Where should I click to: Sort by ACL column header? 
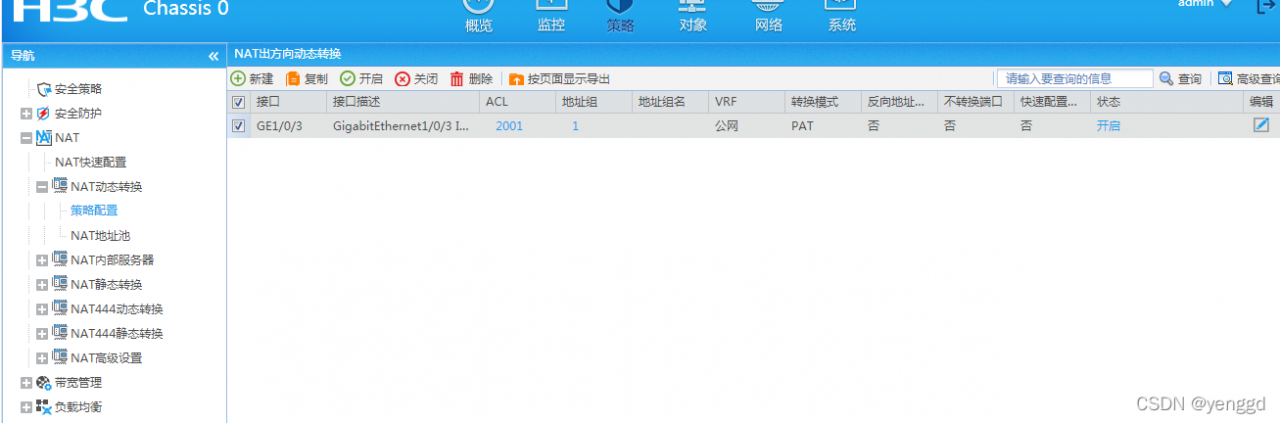click(517, 102)
